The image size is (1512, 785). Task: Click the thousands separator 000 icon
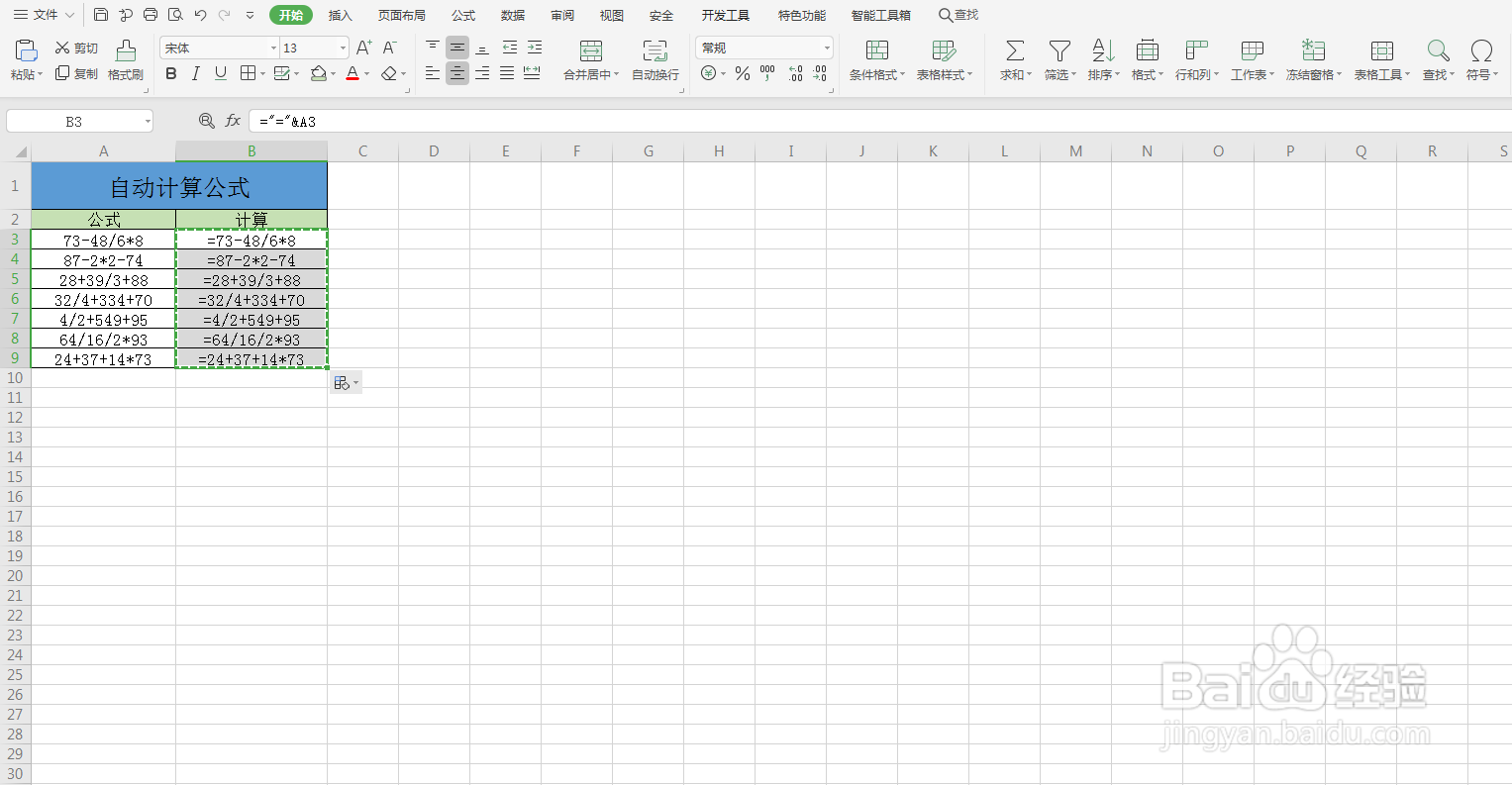pyautogui.click(x=768, y=73)
